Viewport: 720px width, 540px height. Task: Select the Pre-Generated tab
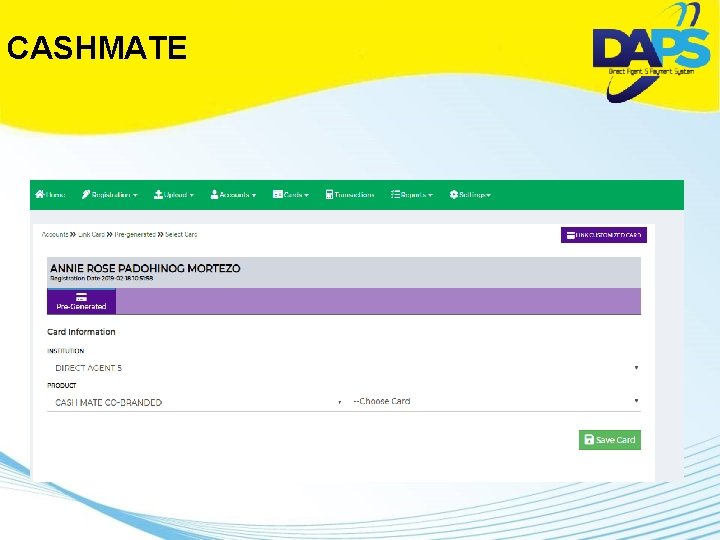click(81, 301)
